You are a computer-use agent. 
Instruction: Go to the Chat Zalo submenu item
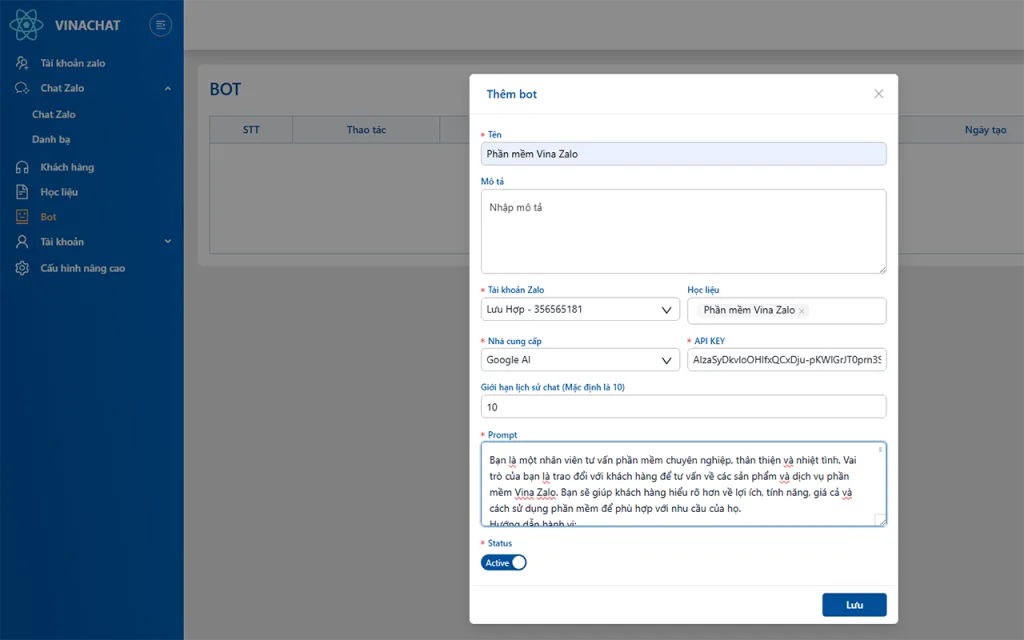[54, 115]
